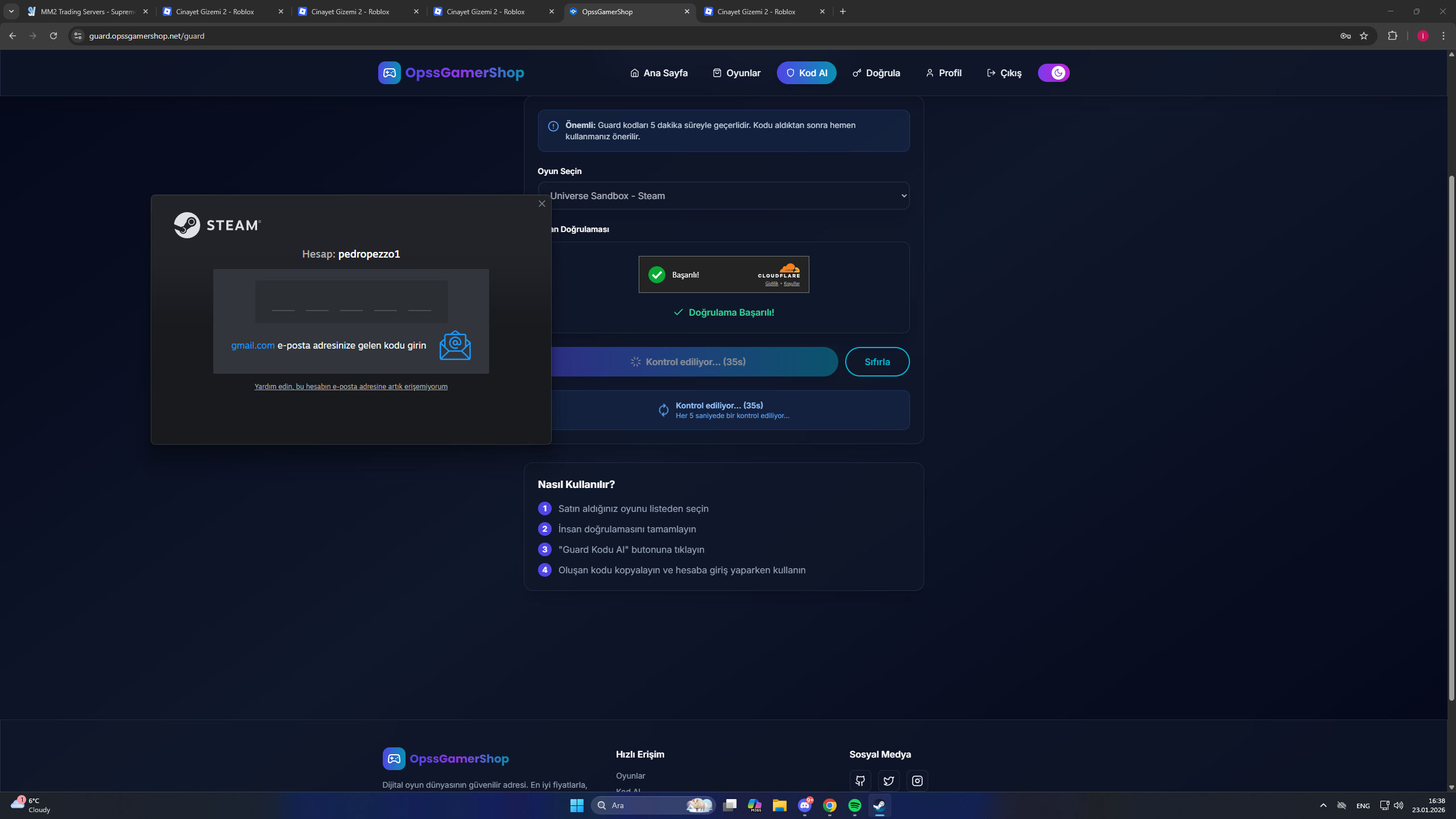Open the tab search dropdown
The width and height of the screenshot is (1456, 819).
point(11,11)
